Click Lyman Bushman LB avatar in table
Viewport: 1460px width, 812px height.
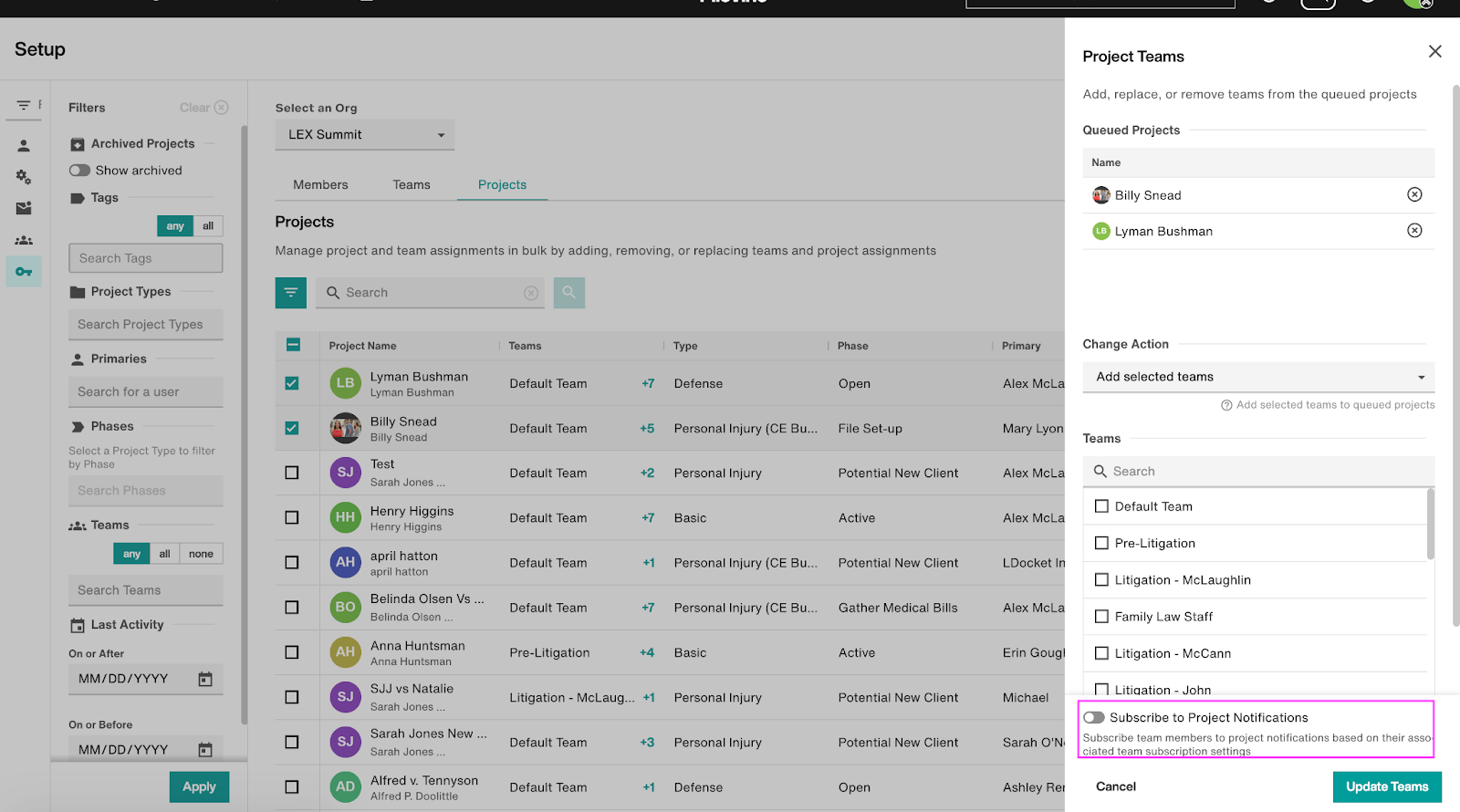(345, 383)
